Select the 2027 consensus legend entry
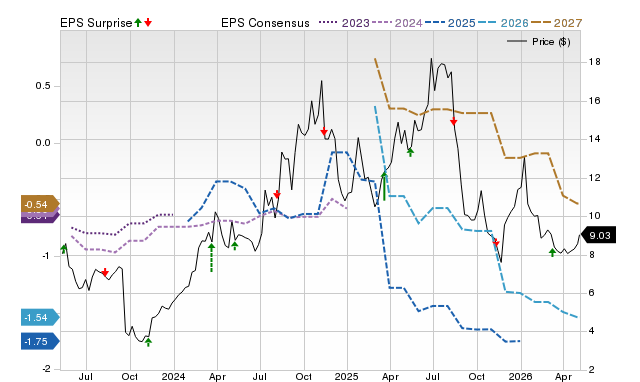Viewport: 640px width, 382px height. [x=556, y=23]
